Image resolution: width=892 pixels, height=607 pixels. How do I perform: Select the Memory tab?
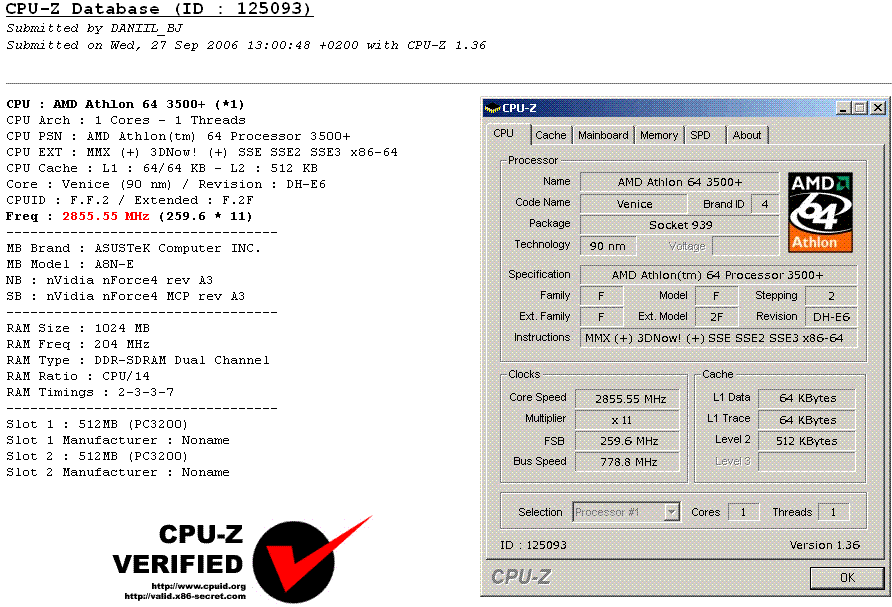point(659,135)
